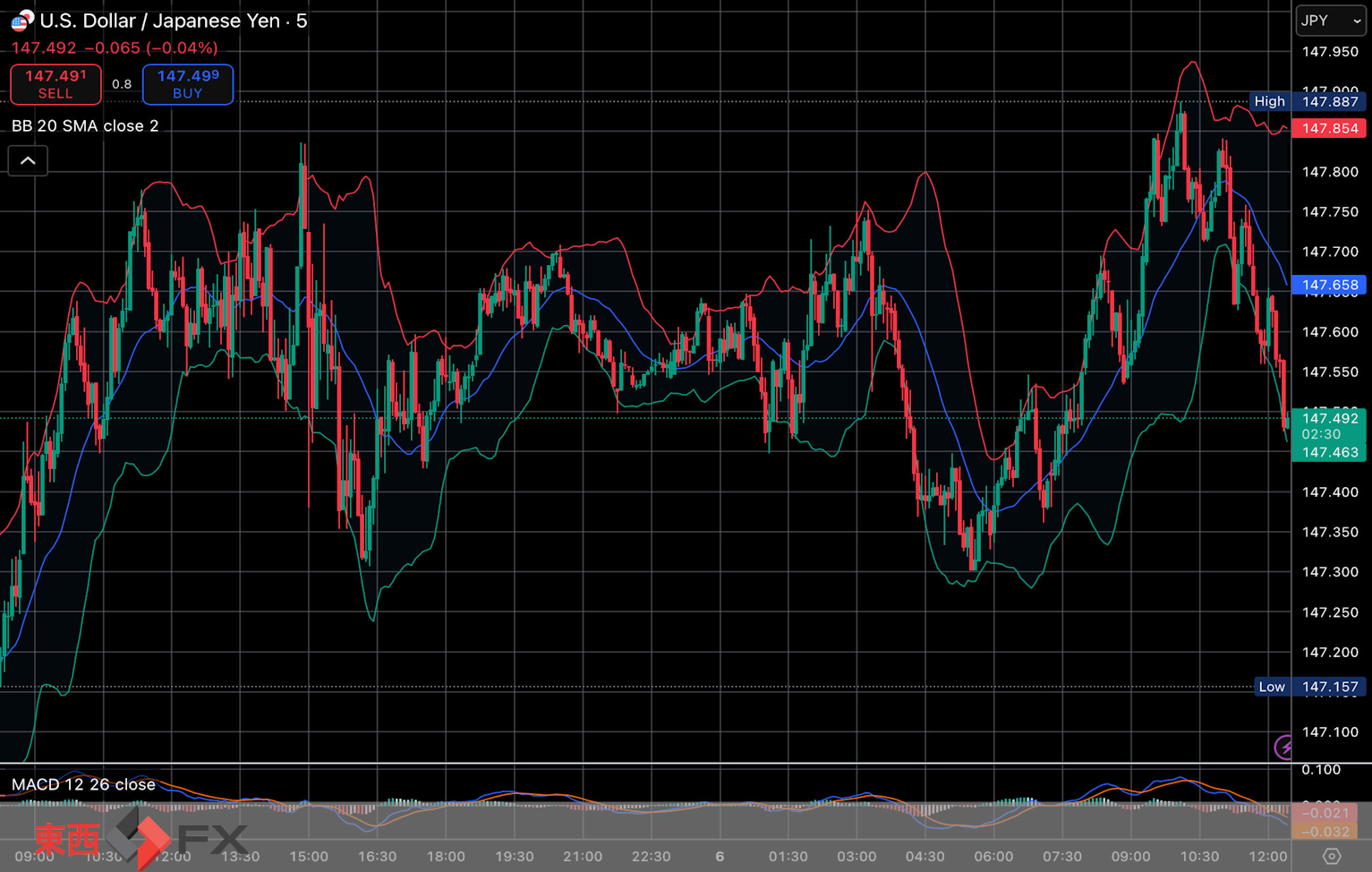This screenshot has width=1372, height=872.
Task: Click the 東西FX watermark logo
Action: [x=141, y=839]
